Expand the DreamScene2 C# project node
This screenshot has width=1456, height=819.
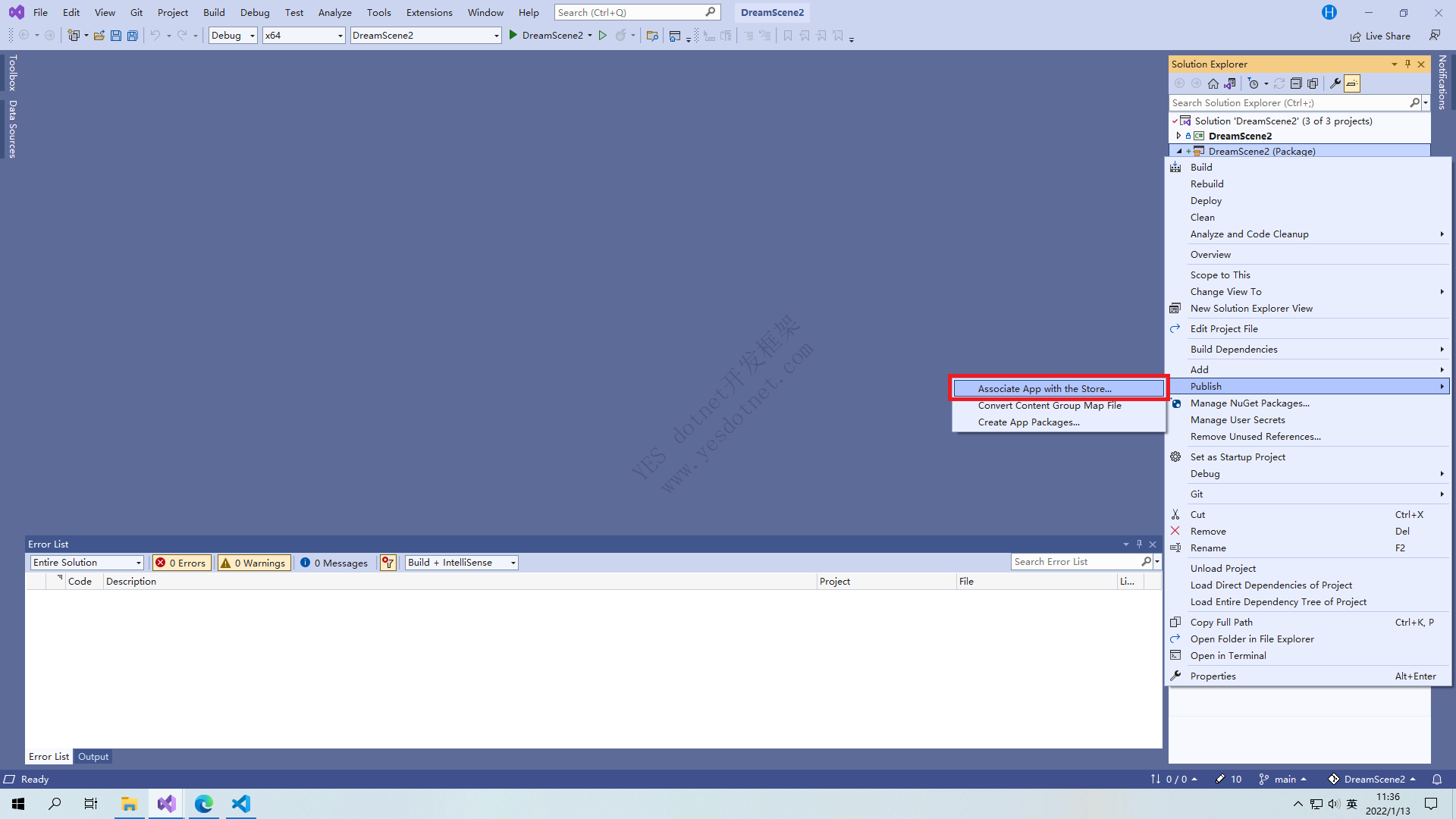click(1178, 136)
